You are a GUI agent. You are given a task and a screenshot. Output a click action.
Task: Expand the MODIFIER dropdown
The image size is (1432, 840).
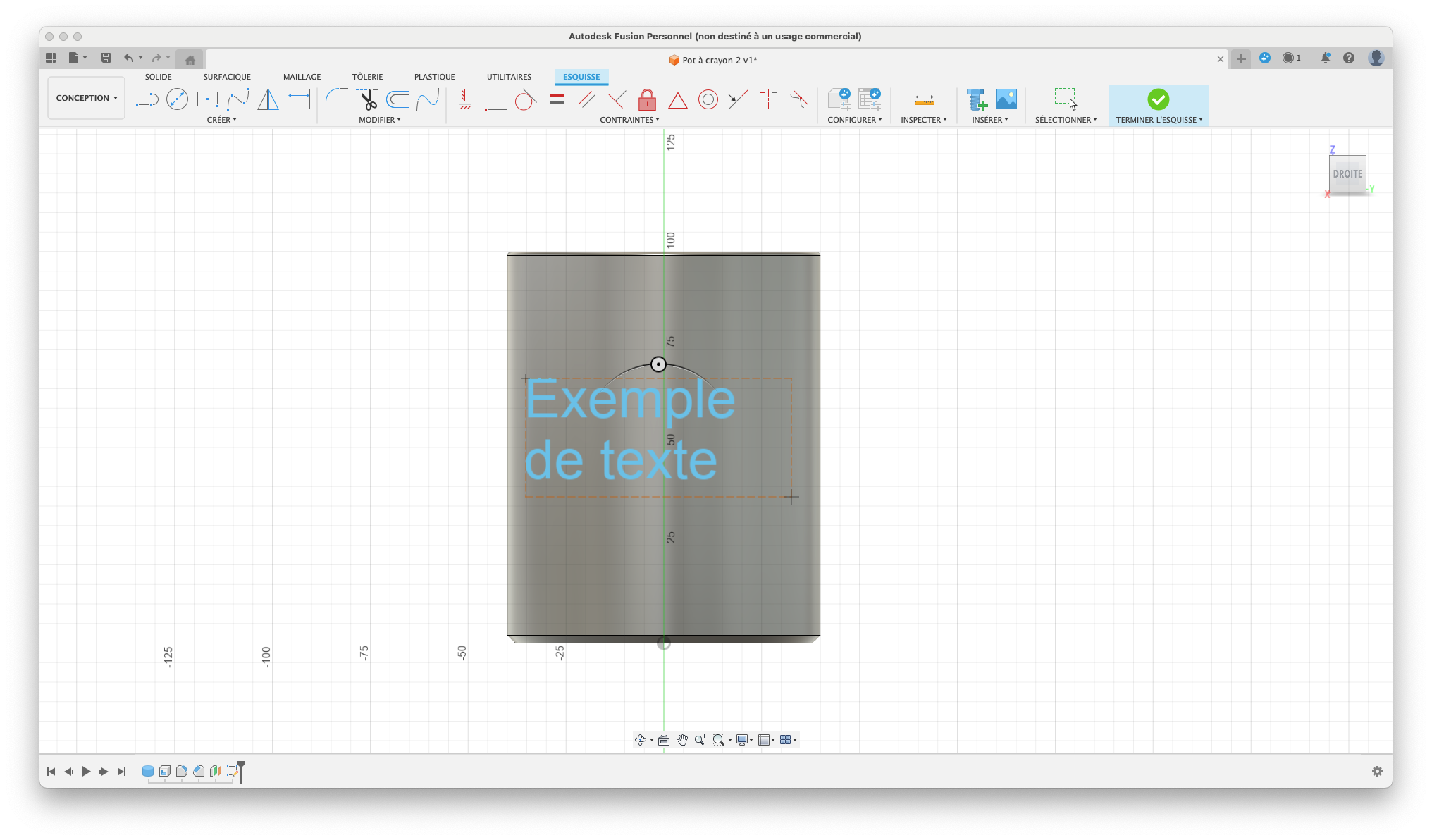(379, 120)
